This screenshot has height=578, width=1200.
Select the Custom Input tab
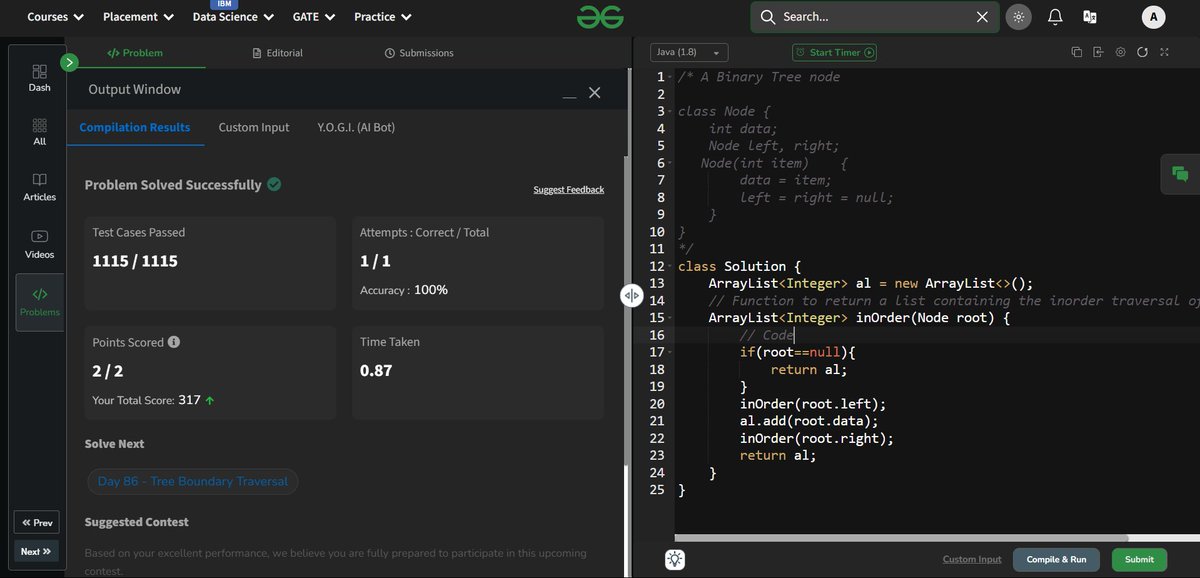coord(254,127)
